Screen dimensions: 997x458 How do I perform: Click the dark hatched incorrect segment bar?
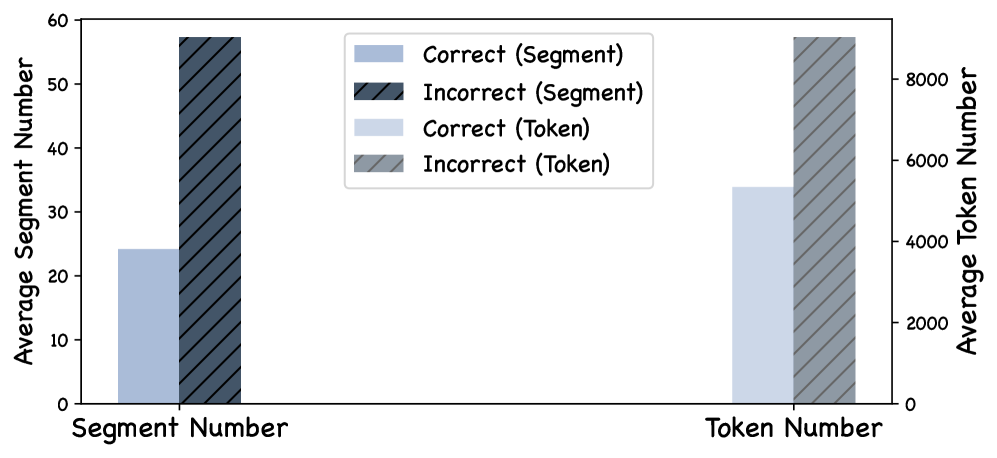[210, 220]
